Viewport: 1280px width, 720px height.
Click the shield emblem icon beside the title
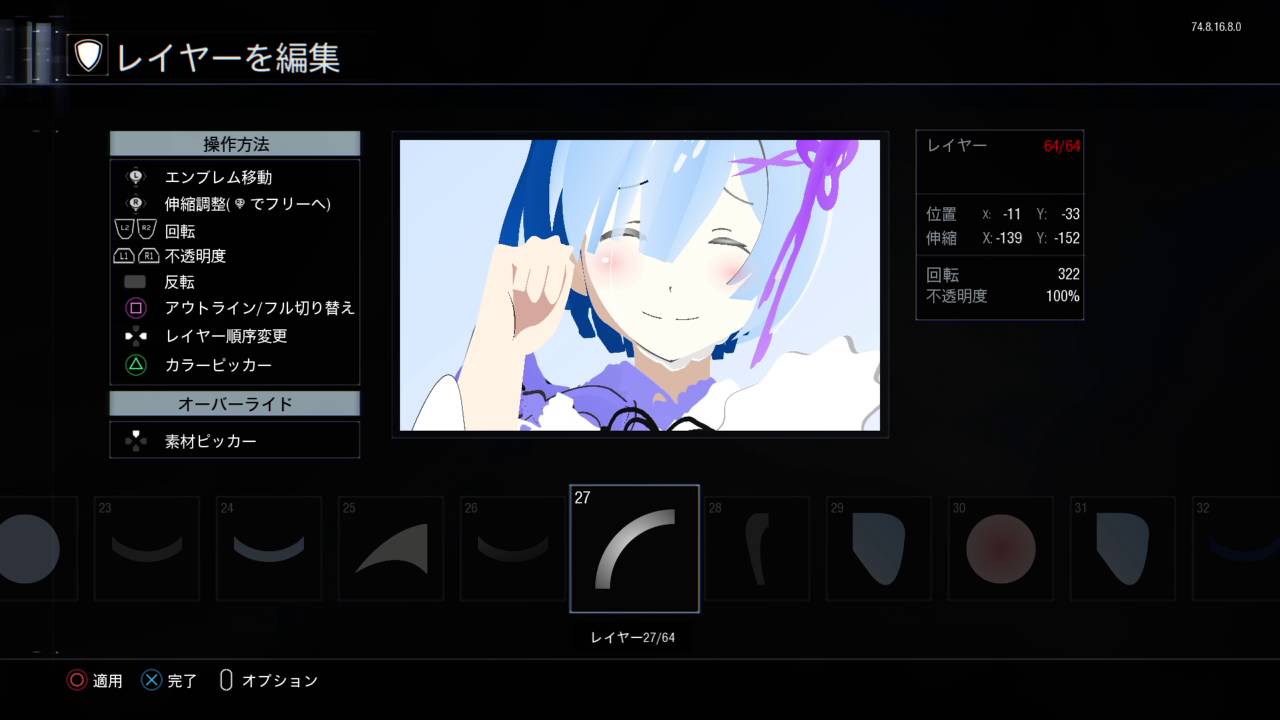coord(88,55)
